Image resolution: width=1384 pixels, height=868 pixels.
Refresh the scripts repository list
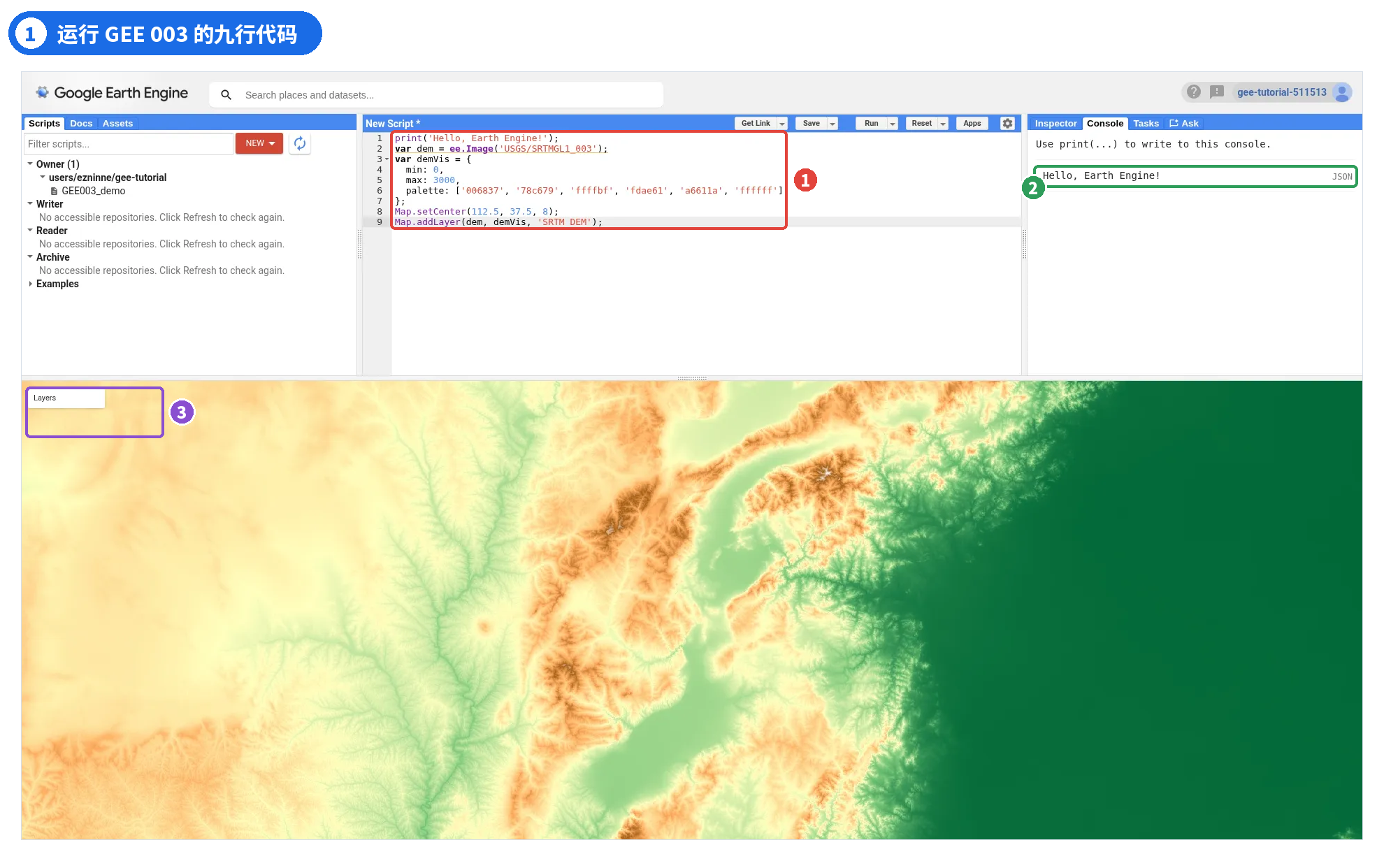pos(300,143)
